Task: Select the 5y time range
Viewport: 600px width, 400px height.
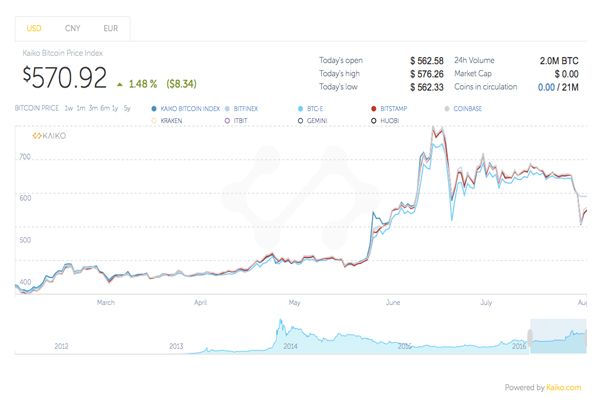Action: [126, 107]
